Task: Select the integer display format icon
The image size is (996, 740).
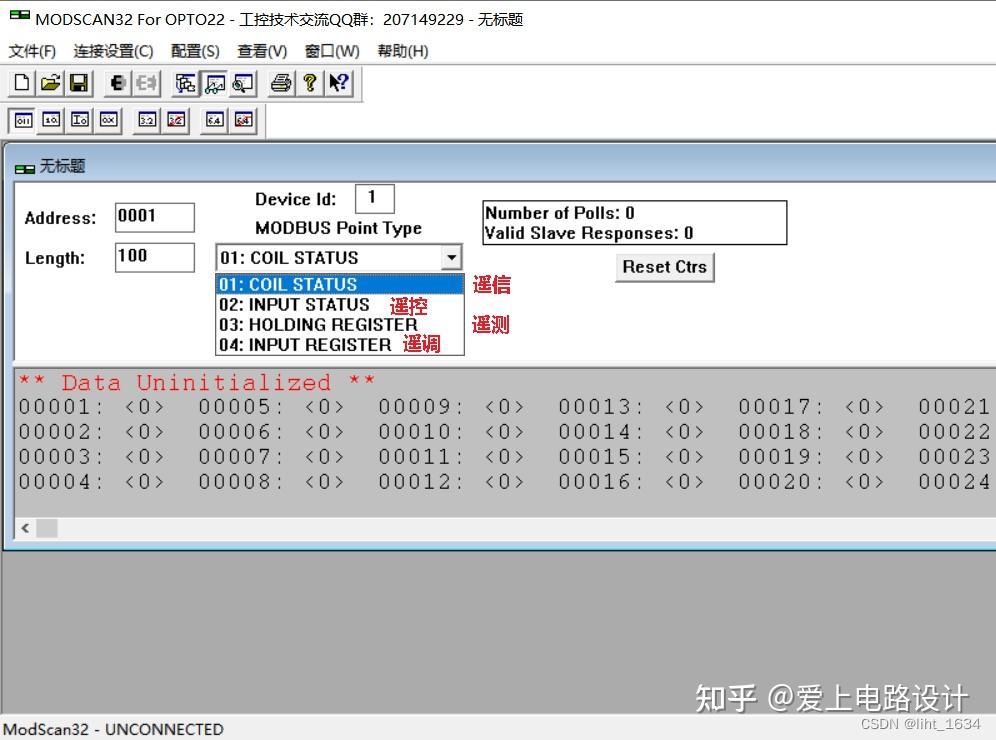Action: pos(80,120)
